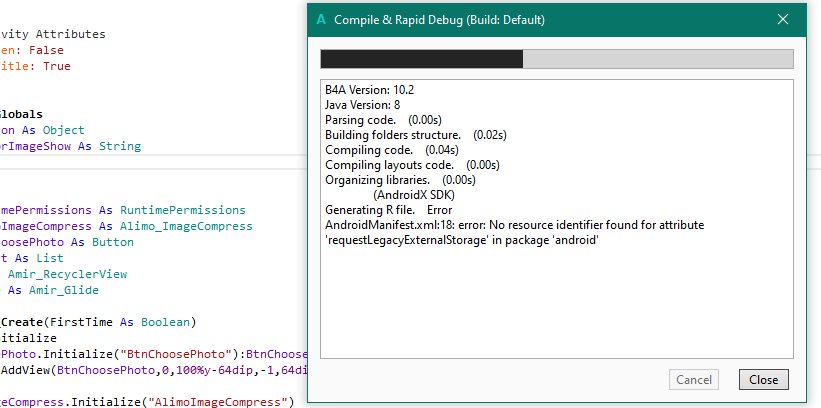This screenshot has height=408, width=821.
Task: Select the 'Java Version: 8' log line
Action: click(362, 105)
